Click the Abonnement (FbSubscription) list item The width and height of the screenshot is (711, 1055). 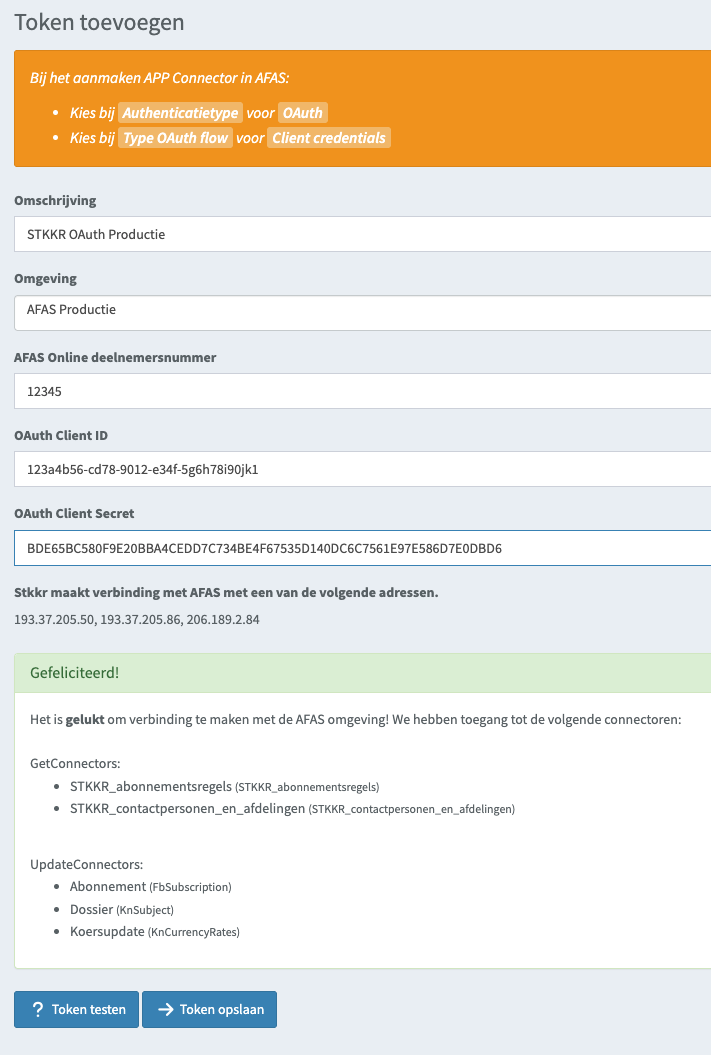tap(151, 887)
